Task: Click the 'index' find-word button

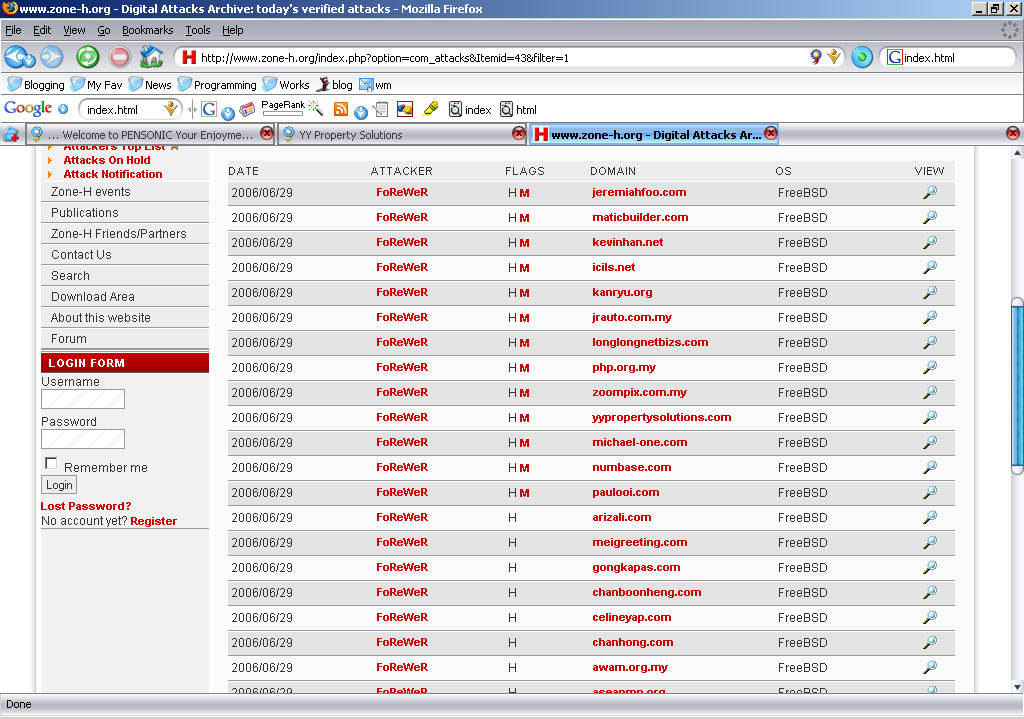Action: 470,110
